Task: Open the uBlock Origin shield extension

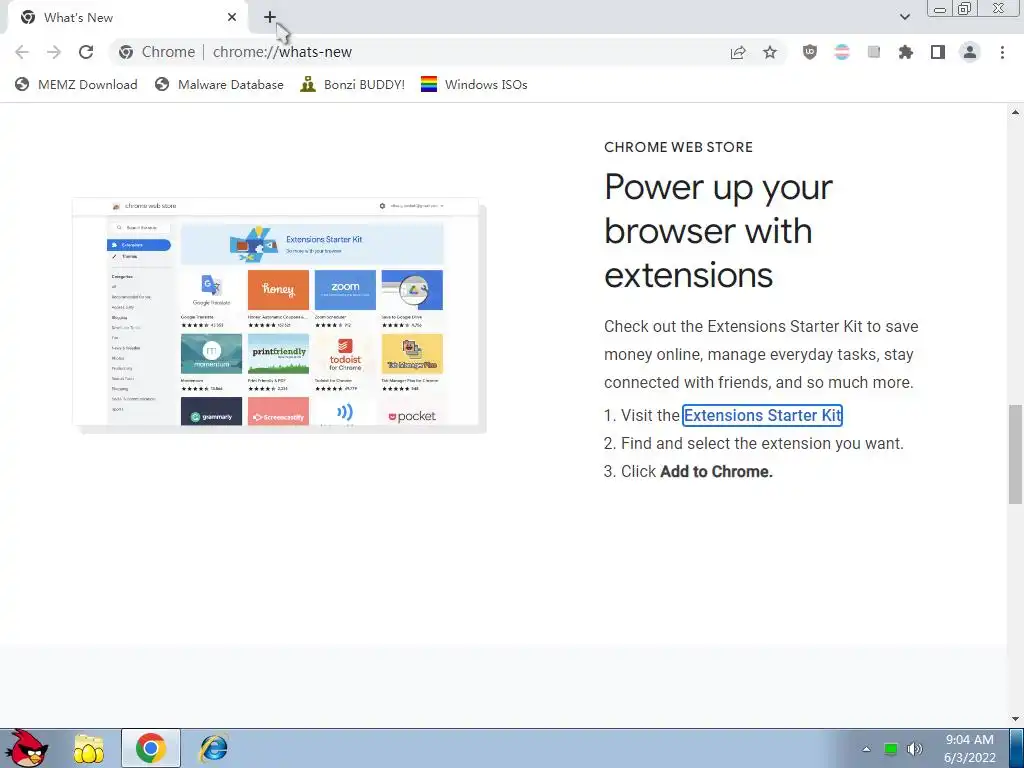Action: point(810,52)
